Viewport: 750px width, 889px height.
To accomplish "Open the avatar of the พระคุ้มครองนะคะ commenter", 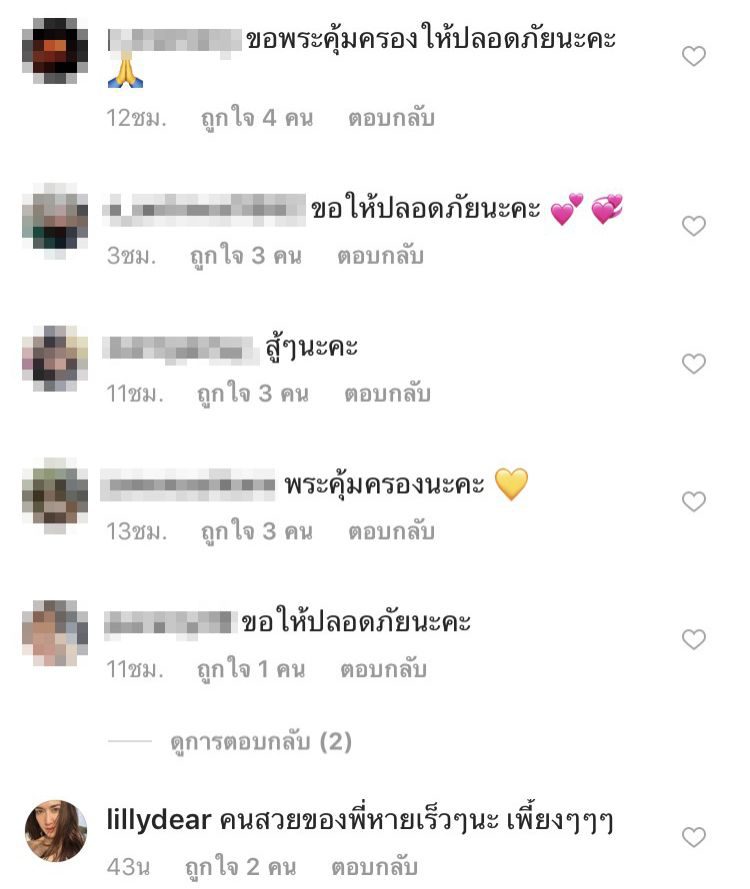I will click(55, 496).
